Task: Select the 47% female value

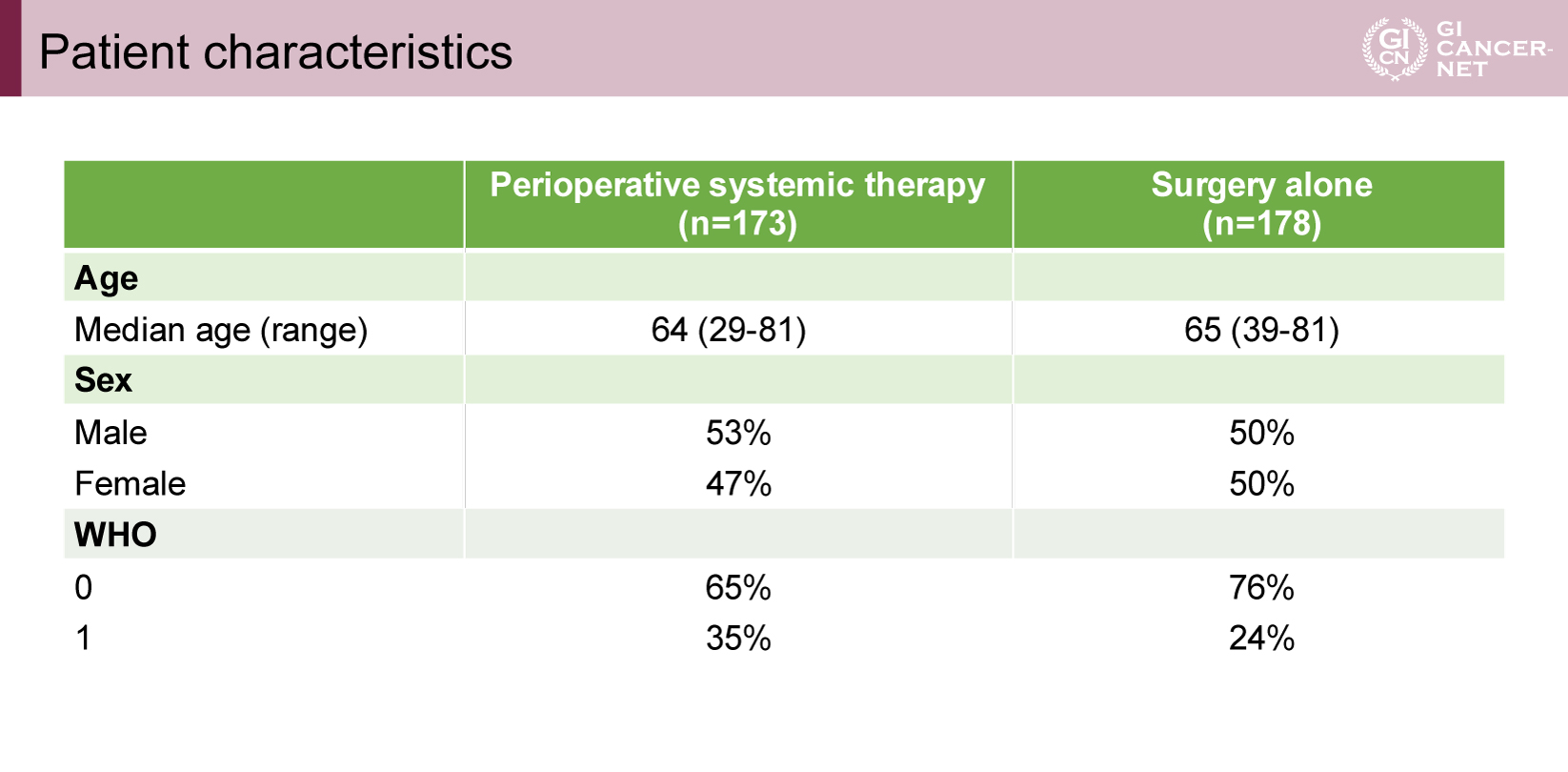Action: click(x=738, y=484)
